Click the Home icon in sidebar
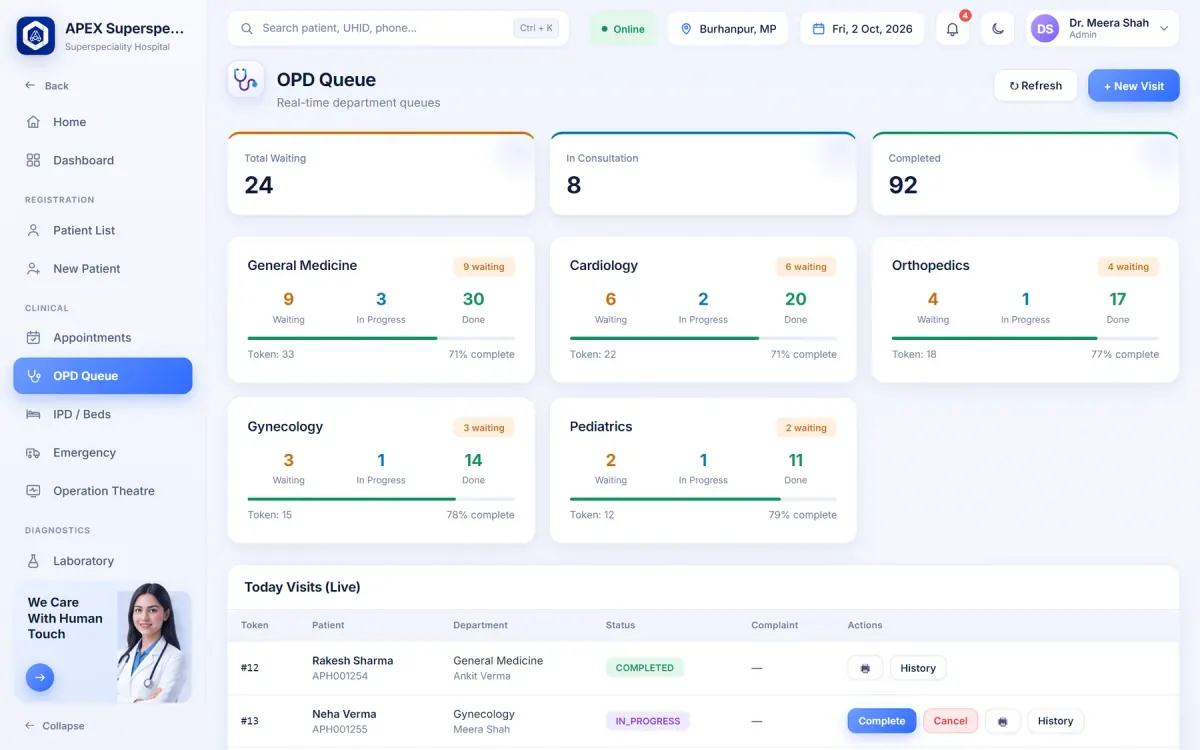Screen dimensions: 1200x750 (x=33, y=122)
